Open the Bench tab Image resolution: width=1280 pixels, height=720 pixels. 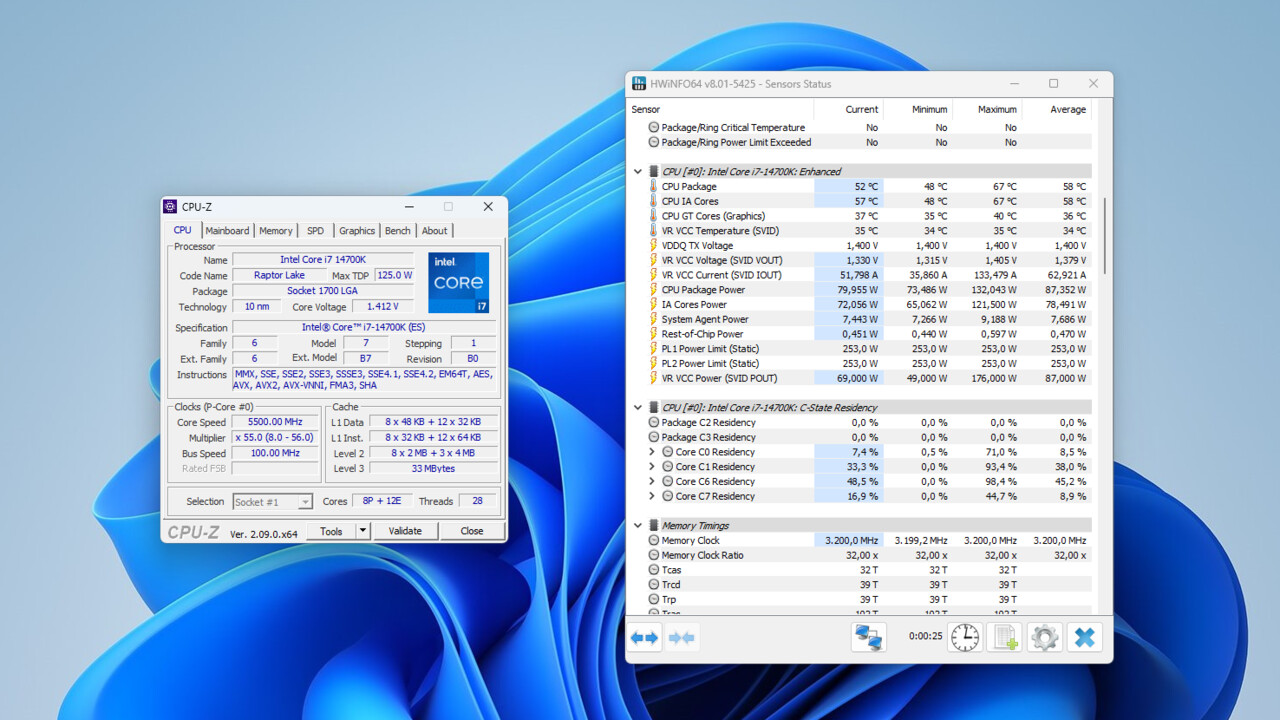pyautogui.click(x=397, y=230)
